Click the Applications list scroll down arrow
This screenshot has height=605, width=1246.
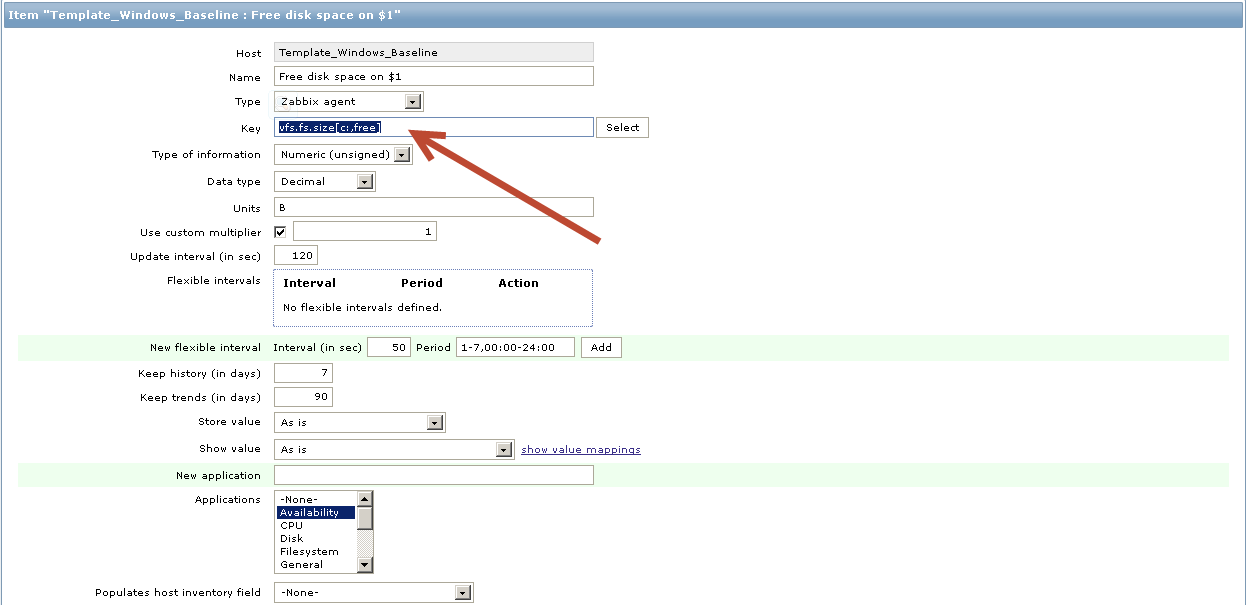coord(365,565)
